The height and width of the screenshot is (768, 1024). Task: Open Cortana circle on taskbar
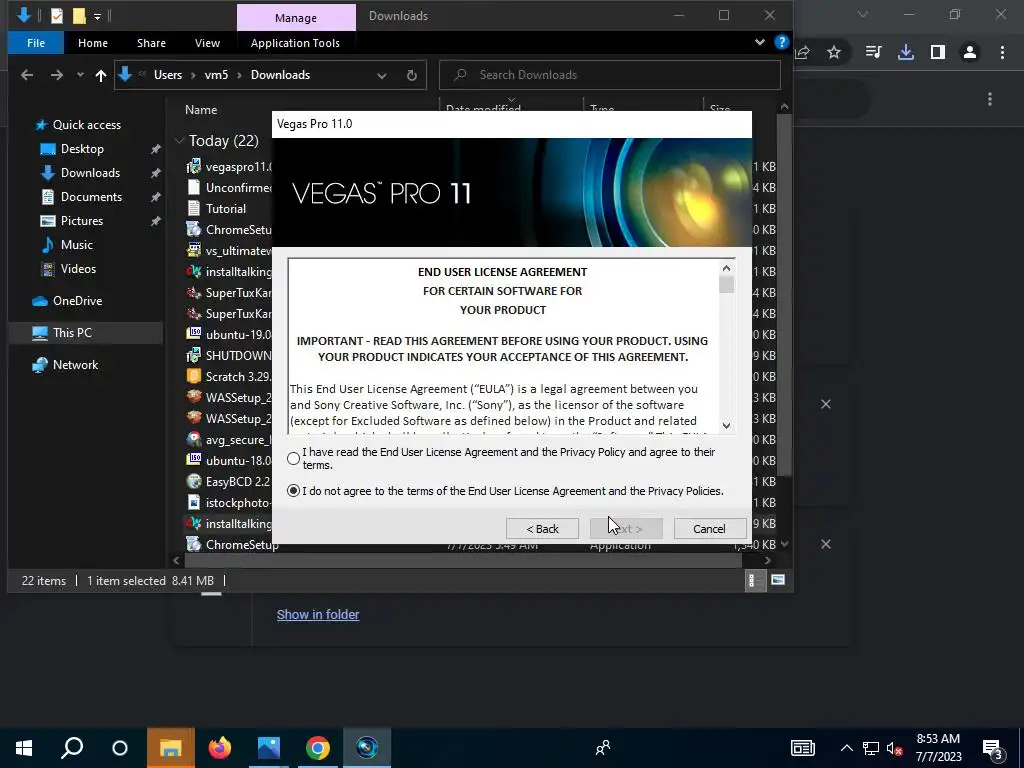[120, 748]
